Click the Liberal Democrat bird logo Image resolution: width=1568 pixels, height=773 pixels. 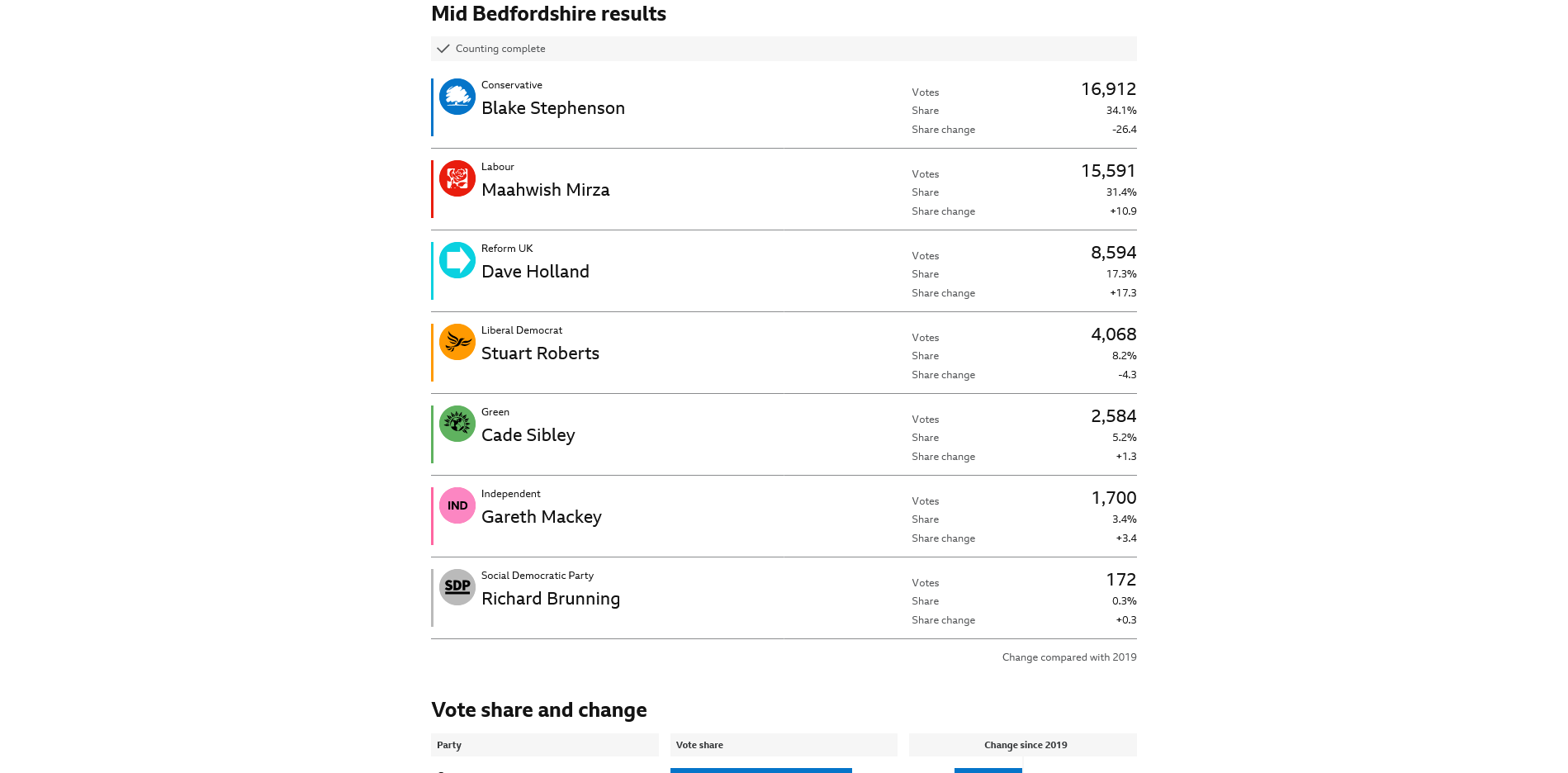click(457, 342)
